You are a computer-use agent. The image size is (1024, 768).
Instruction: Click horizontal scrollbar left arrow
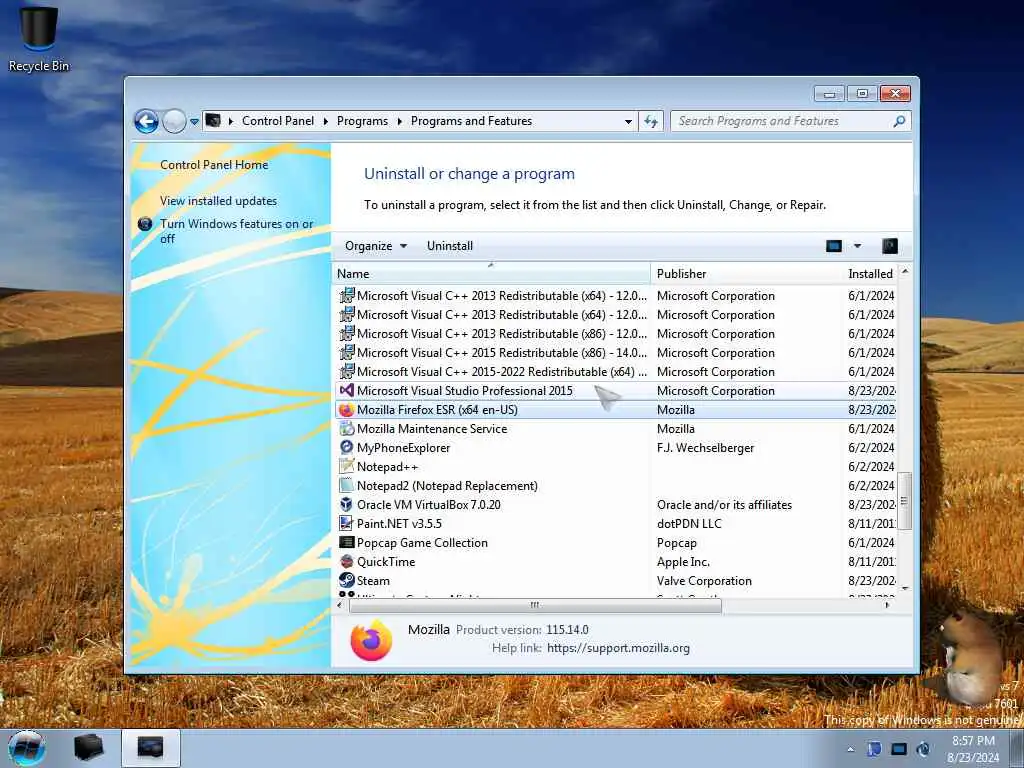pos(340,605)
